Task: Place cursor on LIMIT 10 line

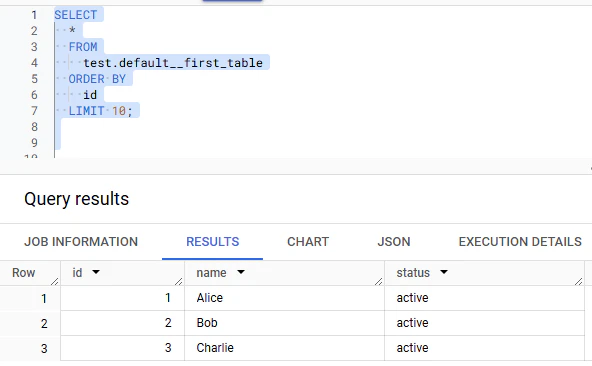Action: [x=100, y=111]
